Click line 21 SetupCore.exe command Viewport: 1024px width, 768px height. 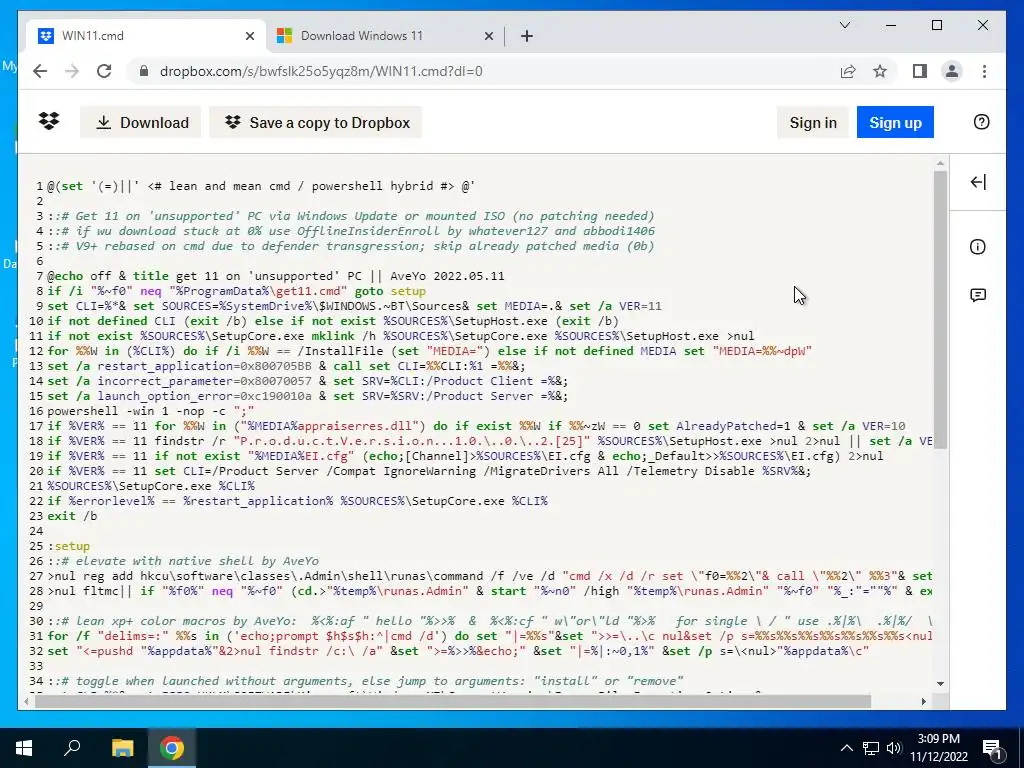(151, 486)
